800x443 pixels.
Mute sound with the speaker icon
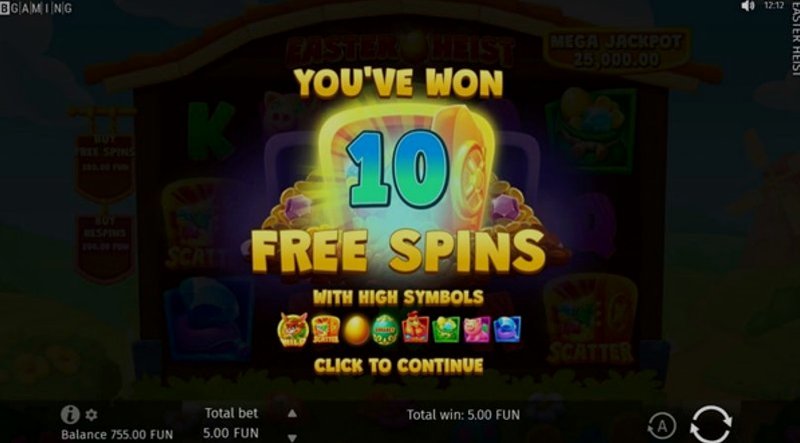747,6
